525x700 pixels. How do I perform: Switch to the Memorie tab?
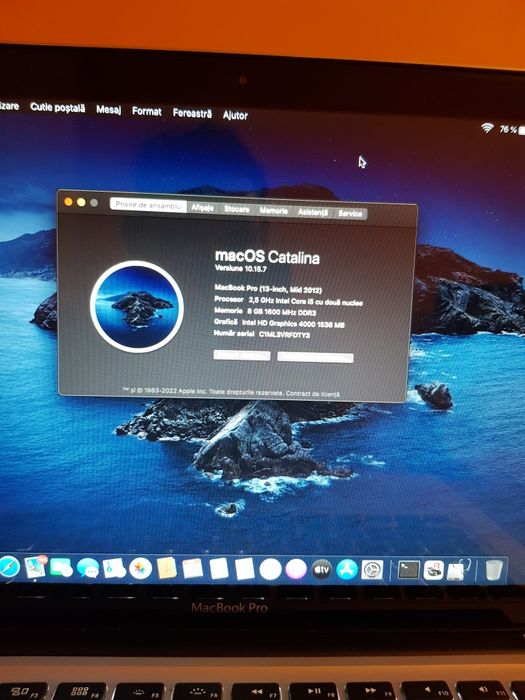click(273, 210)
